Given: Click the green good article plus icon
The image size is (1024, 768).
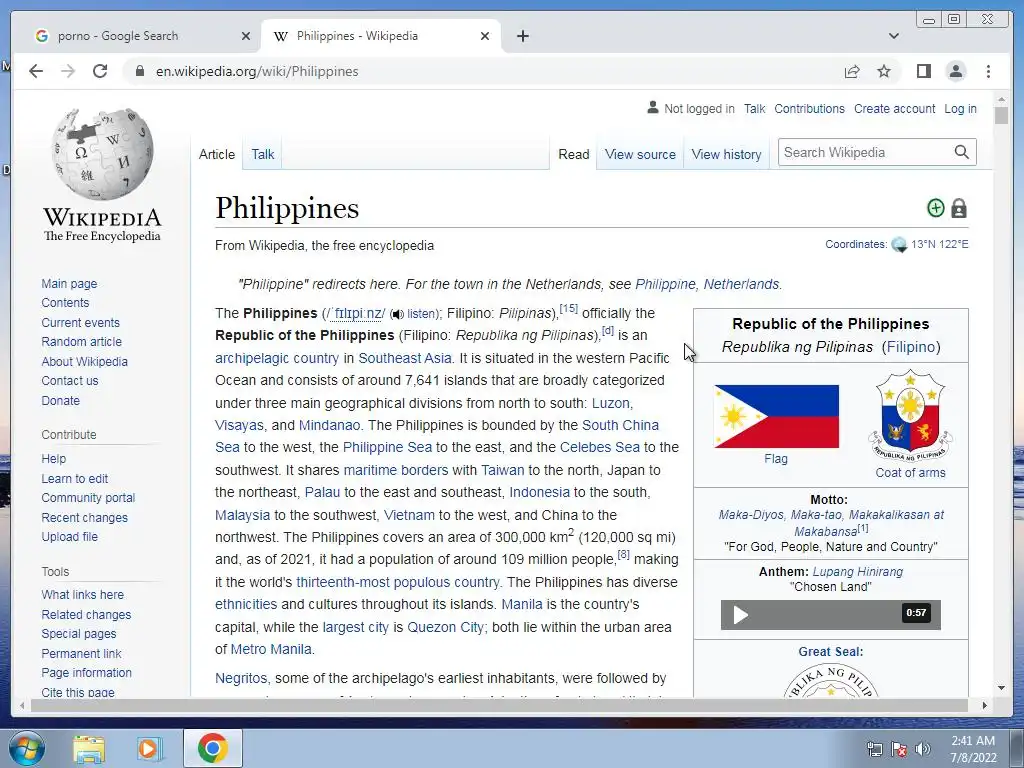Looking at the screenshot, I should (x=936, y=208).
